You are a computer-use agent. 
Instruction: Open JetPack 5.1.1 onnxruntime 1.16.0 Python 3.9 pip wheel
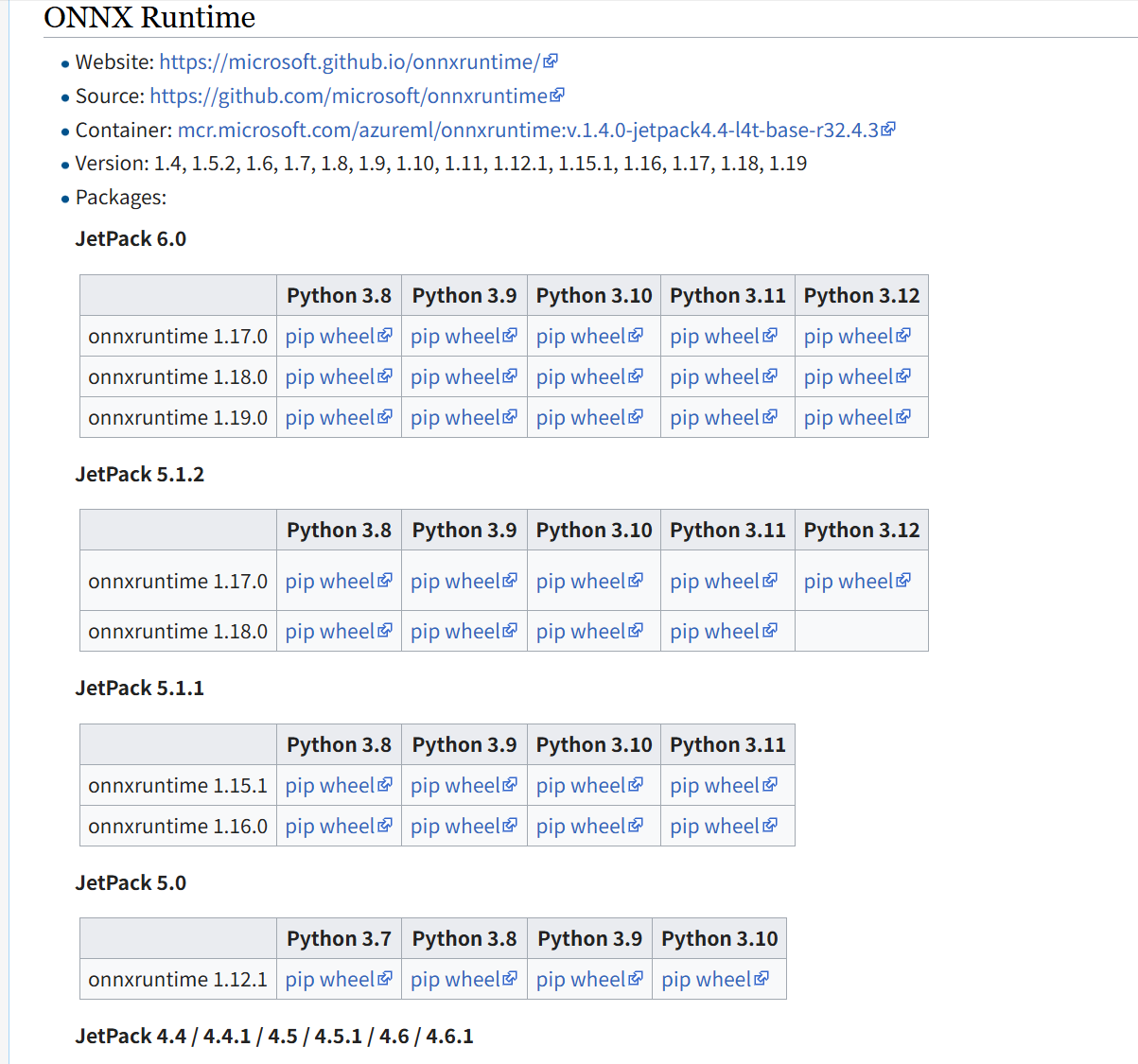[464, 827]
